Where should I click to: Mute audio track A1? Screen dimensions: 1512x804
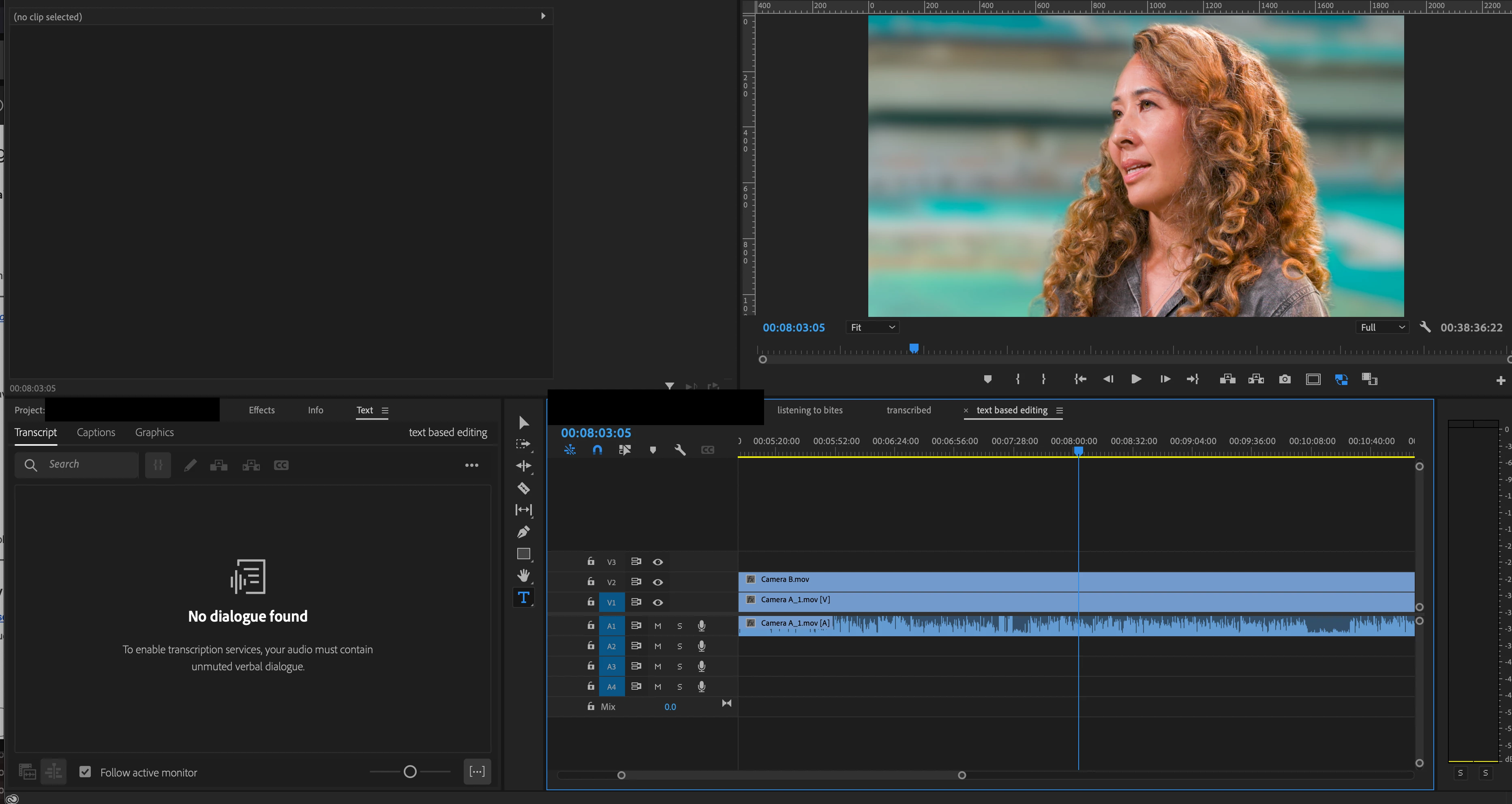(x=657, y=626)
